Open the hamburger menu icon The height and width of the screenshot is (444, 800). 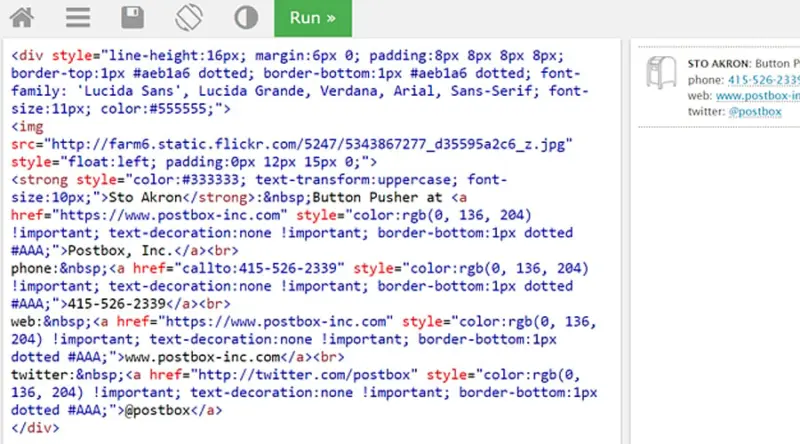coord(78,17)
